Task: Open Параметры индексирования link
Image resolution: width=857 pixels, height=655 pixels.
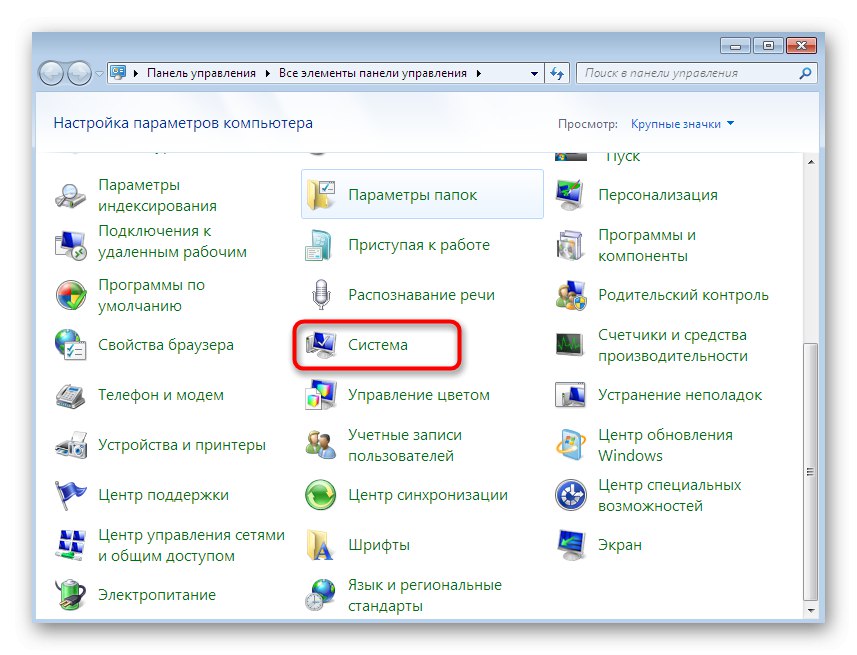Action: (157, 195)
